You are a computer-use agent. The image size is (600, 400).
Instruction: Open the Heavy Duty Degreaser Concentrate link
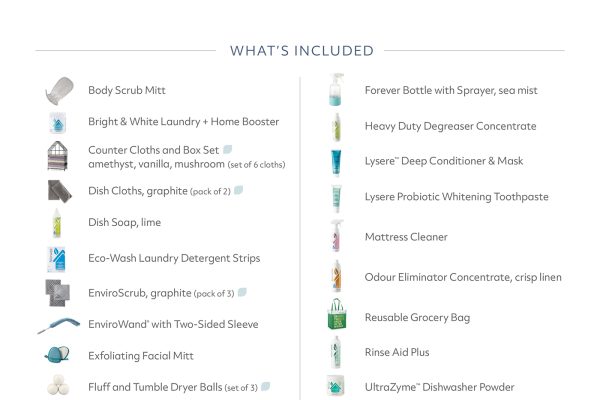450,126
